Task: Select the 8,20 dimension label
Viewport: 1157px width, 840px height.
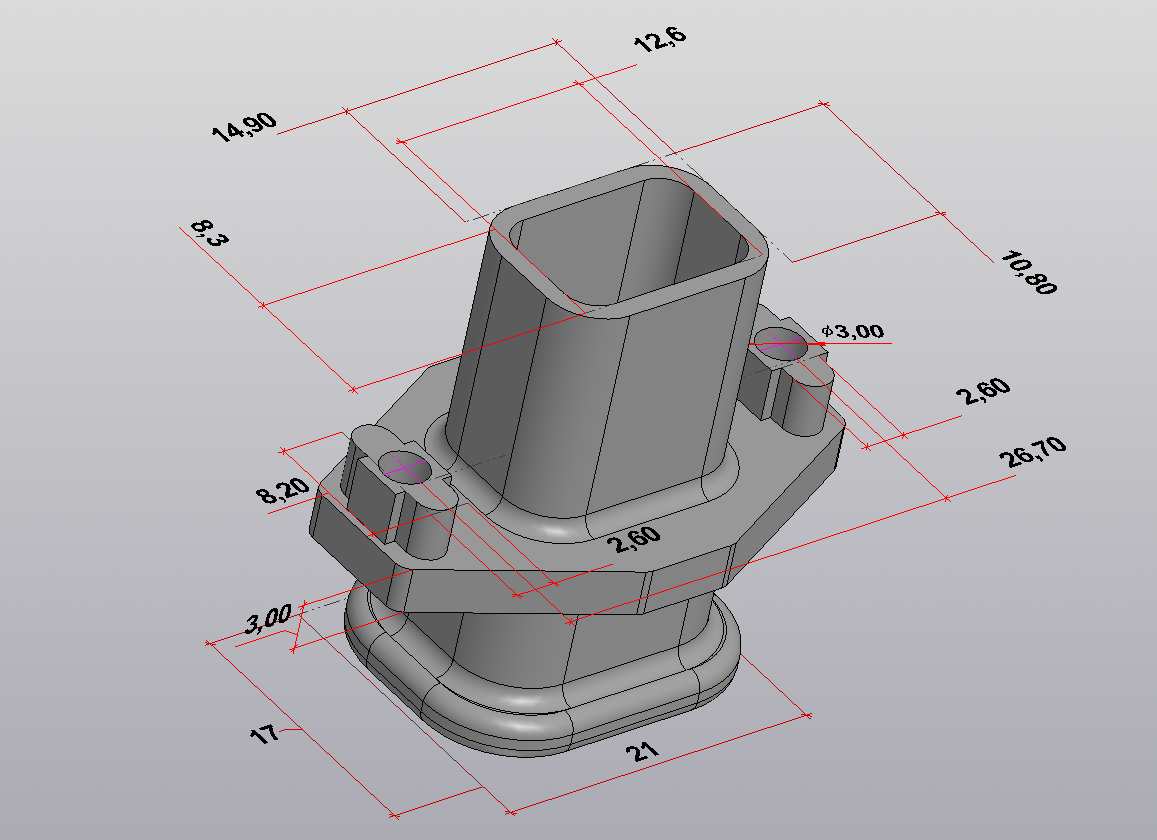Action: tap(283, 490)
